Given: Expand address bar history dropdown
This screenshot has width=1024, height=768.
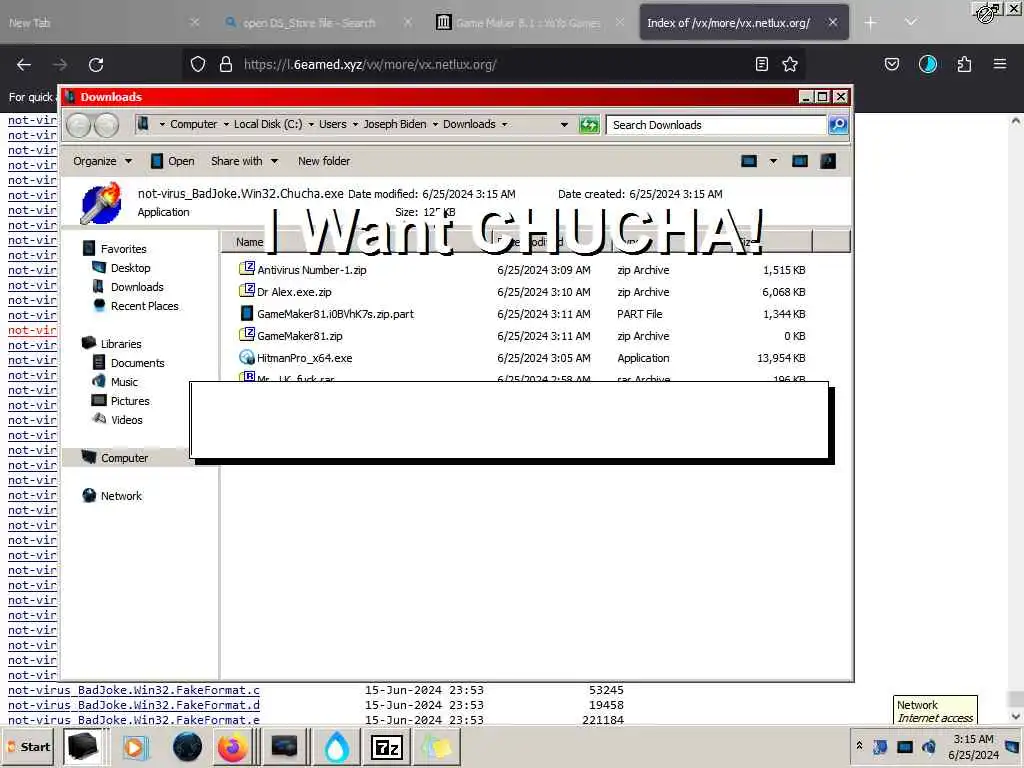Looking at the screenshot, I should click(x=564, y=124).
